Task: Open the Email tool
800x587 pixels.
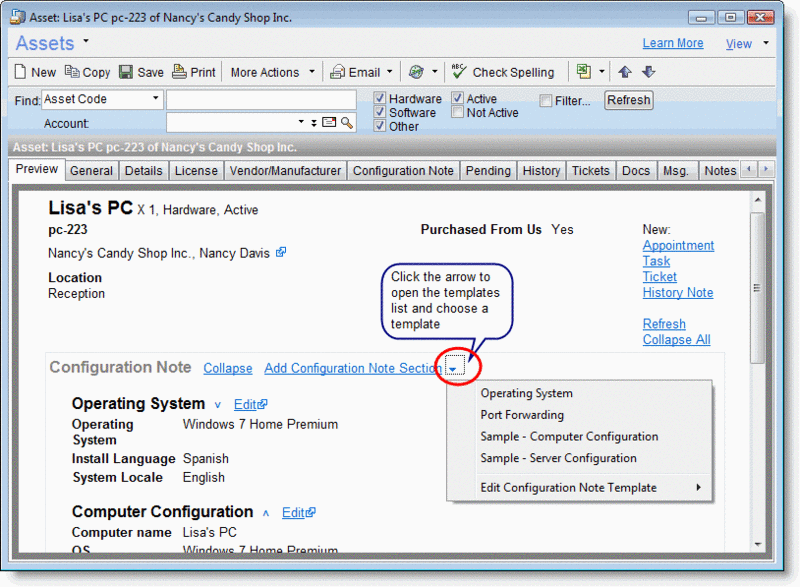Action: [x=357, y=71]
